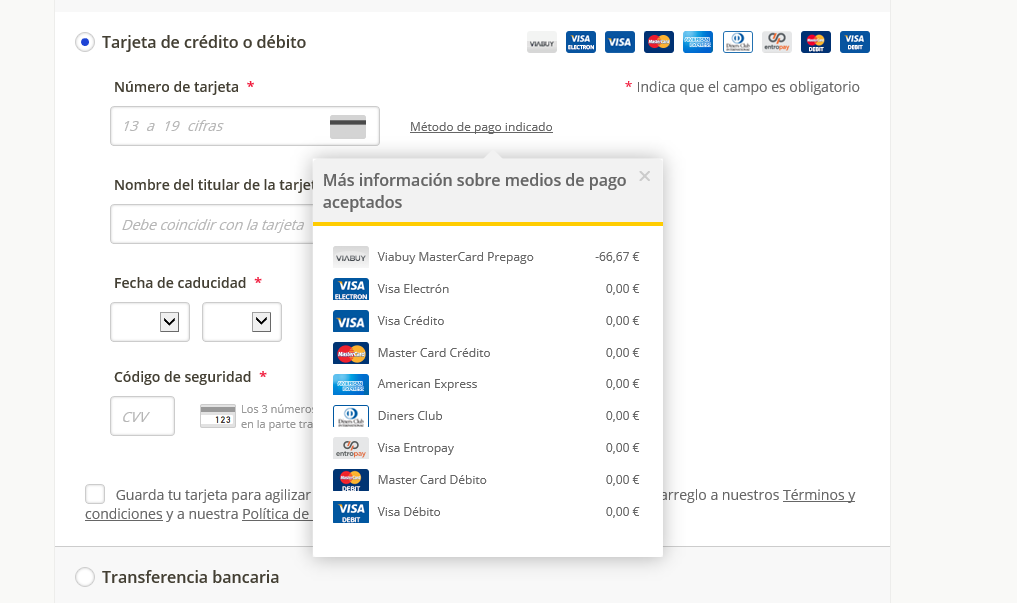Click Viabuy icon in the popup list
This screenshot has width=1017, height=603.
coord(351,257)
